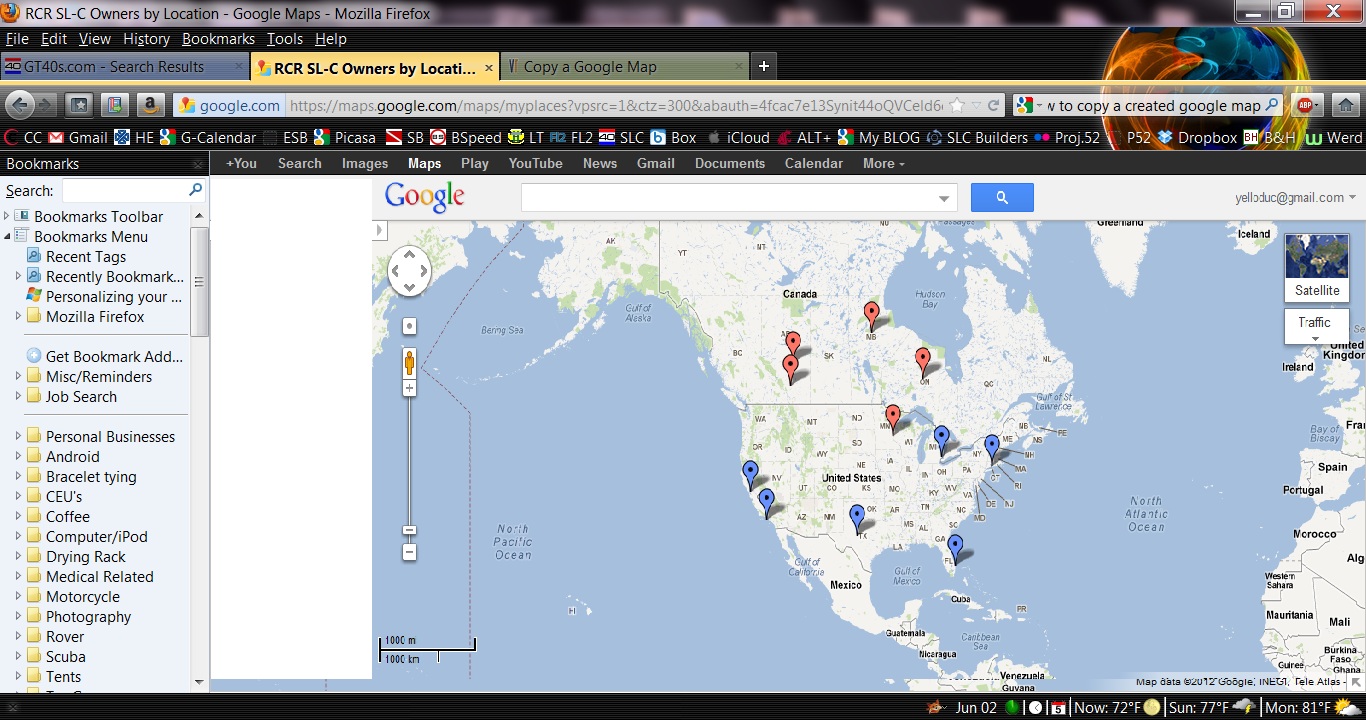Expand the Mozilla Firefox bookmarks folder

point(19,316)
